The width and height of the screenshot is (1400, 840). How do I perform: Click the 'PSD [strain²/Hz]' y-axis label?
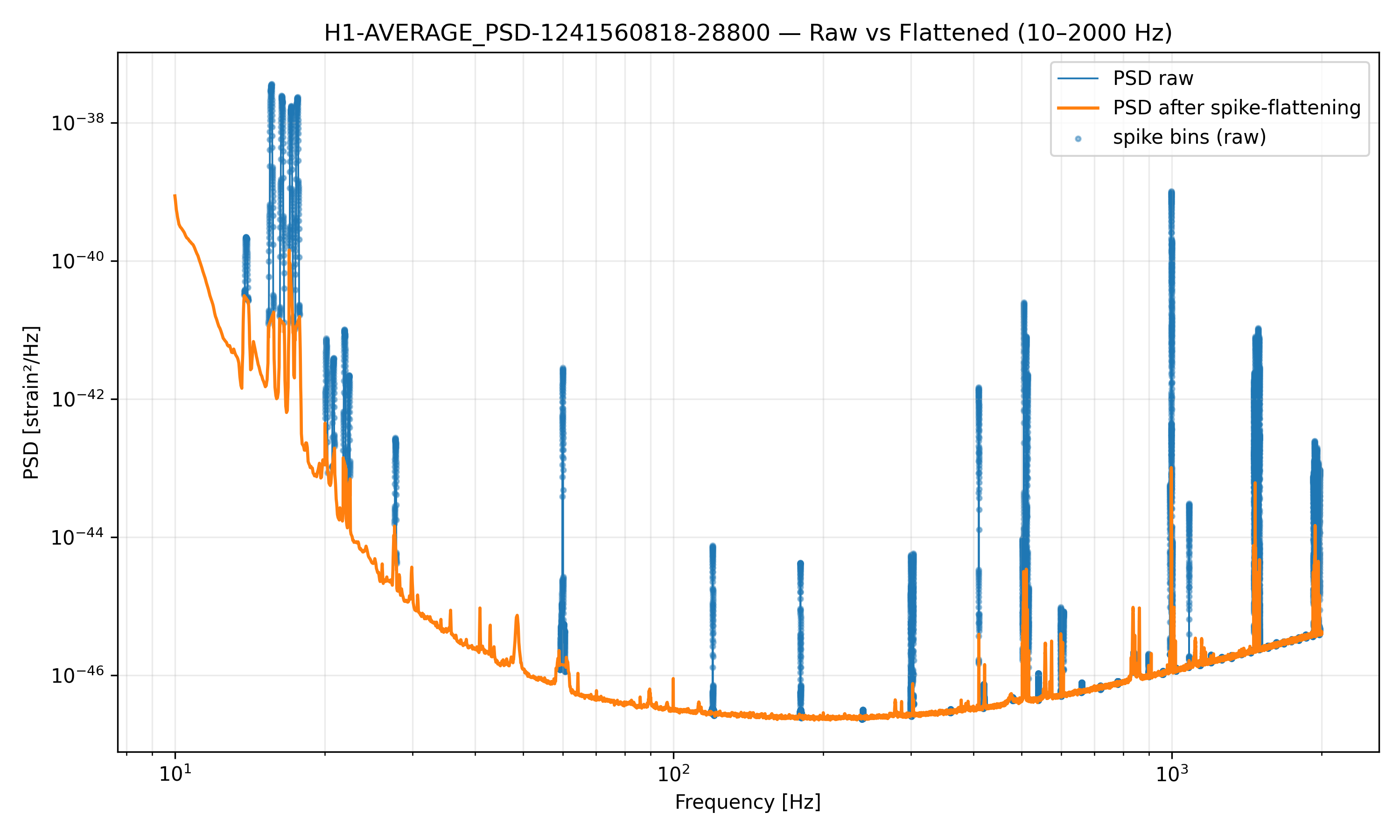(31, 402)
